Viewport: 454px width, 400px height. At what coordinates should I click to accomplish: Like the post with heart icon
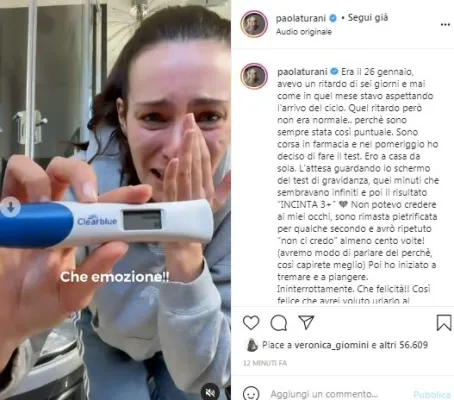click(251, 323)
